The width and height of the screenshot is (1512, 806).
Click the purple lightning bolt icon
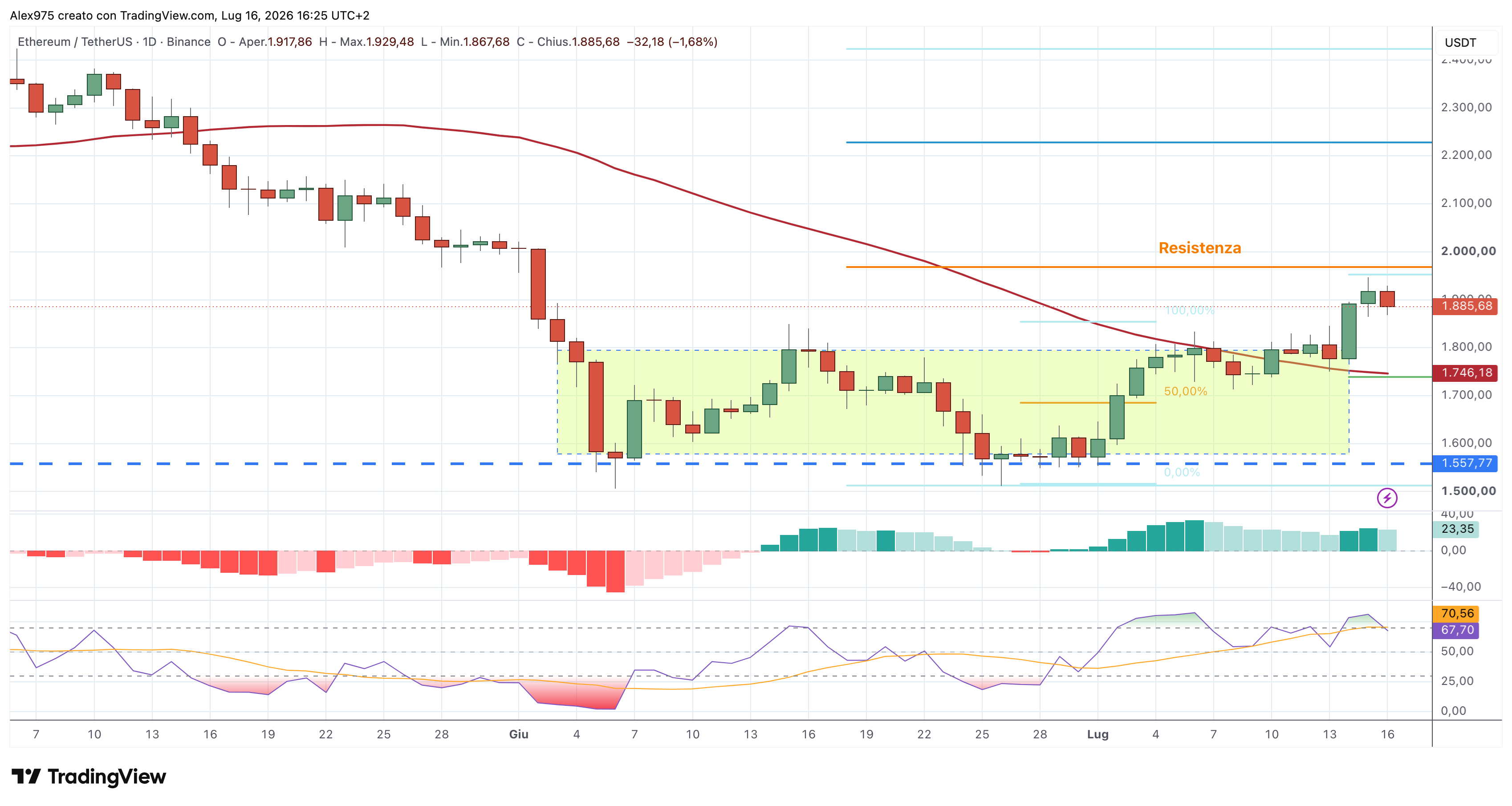pyautogui.click(x=1386, y=498)
